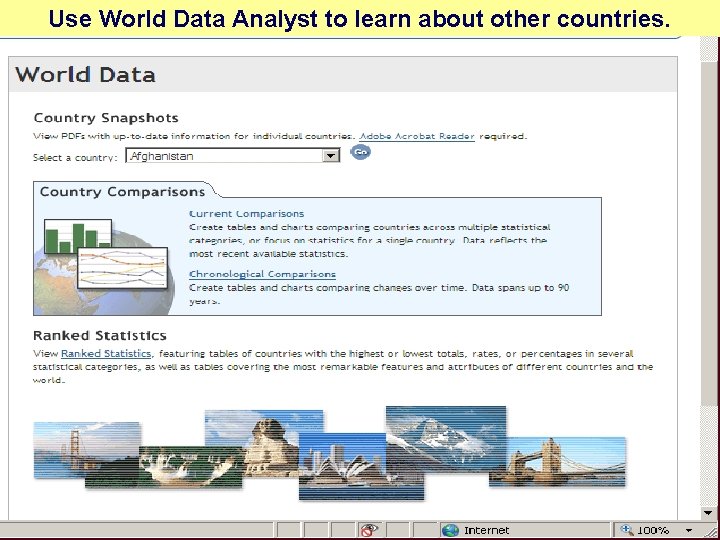This screenshot has width=720, height=540.
Task: Click the 'Select a country:' label
Action: tap(75, 158)
